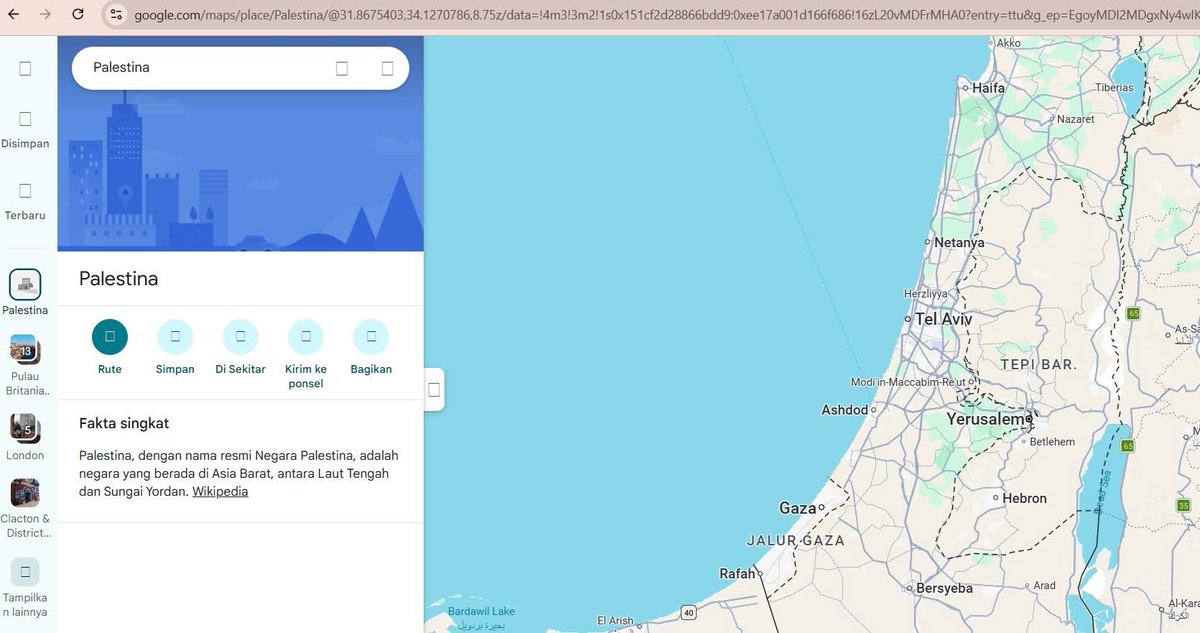This screenshot has width=1200, height=633.
Task: Click Arad label on the map
Action: [1044, 586]
